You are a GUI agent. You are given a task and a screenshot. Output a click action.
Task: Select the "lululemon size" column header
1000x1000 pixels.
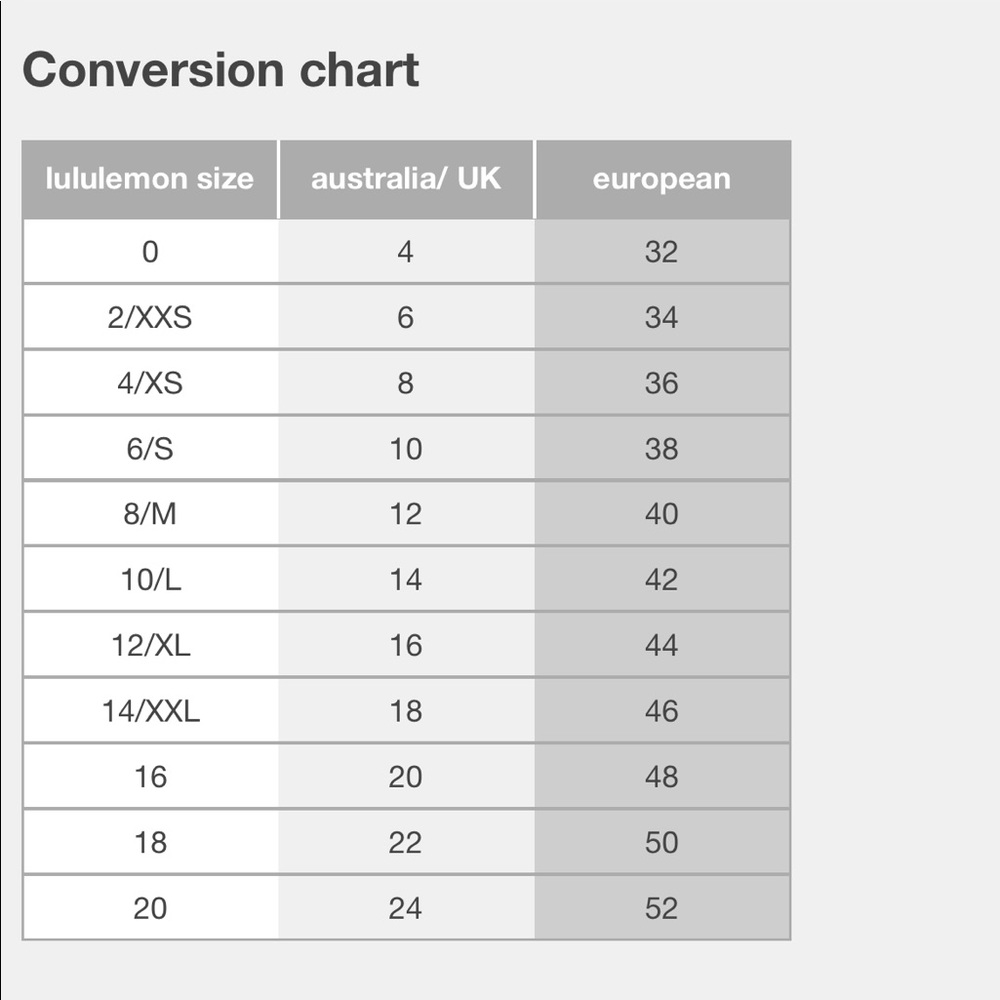tap(150, 180)
